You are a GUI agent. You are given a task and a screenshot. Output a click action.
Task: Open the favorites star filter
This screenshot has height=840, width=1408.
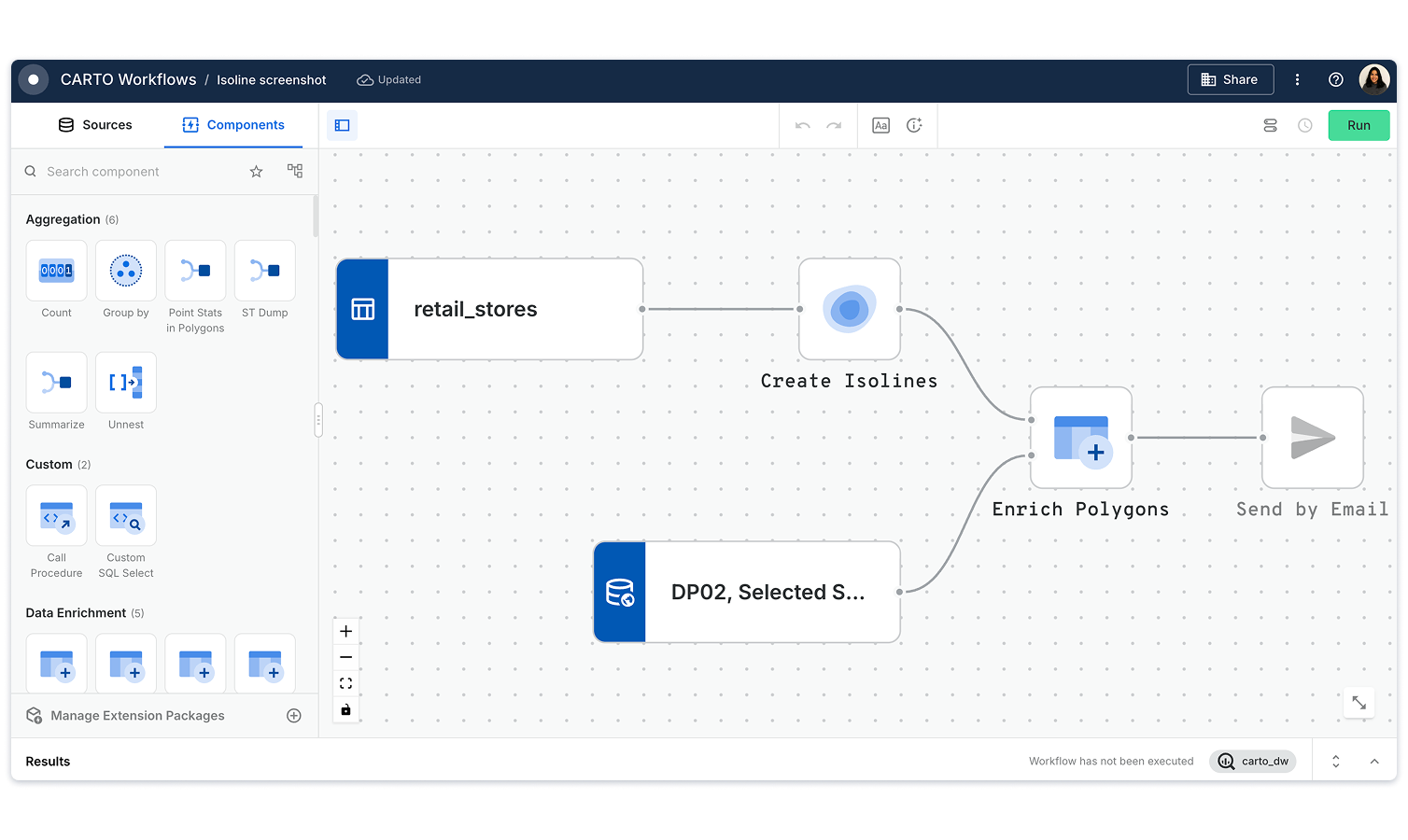coord(257,171)
